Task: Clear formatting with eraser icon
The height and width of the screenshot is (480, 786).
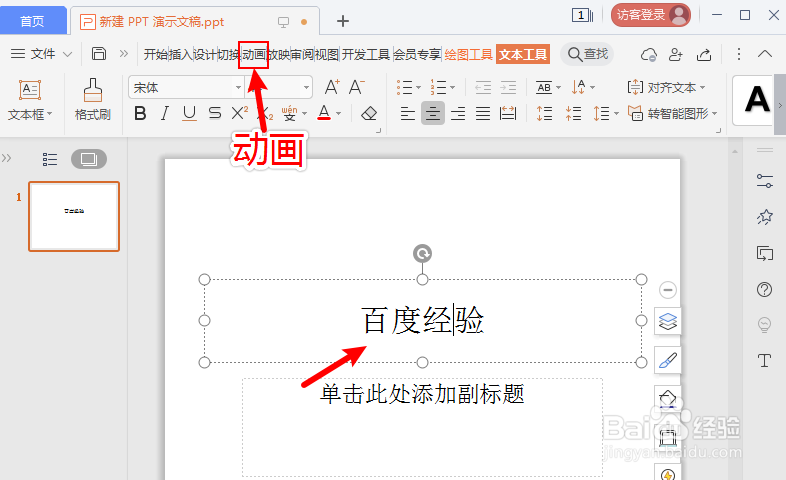Action: coord(369,114)
